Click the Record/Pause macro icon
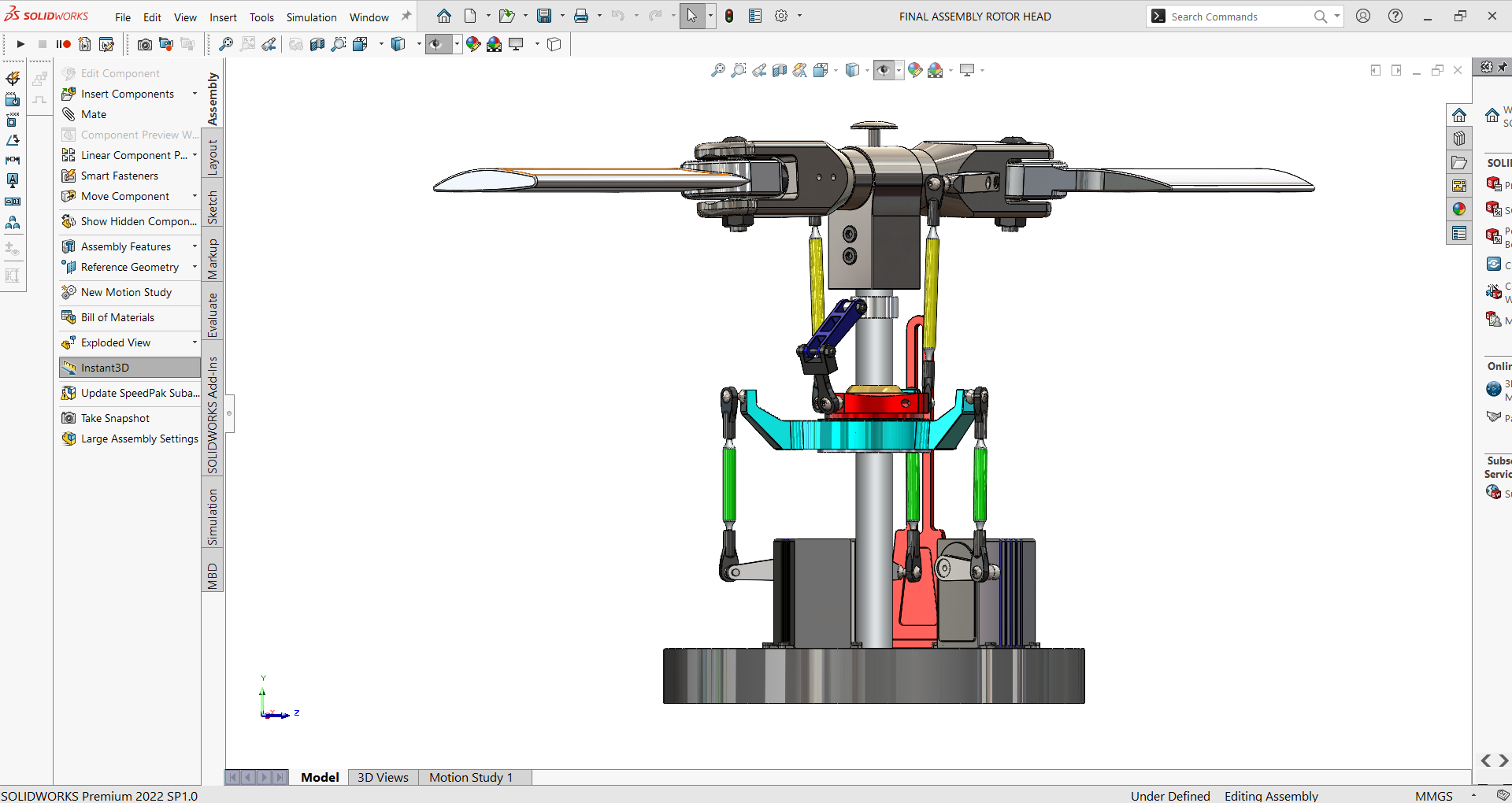The height and width of the screenshot is (803, 1512). click(64, 44)
